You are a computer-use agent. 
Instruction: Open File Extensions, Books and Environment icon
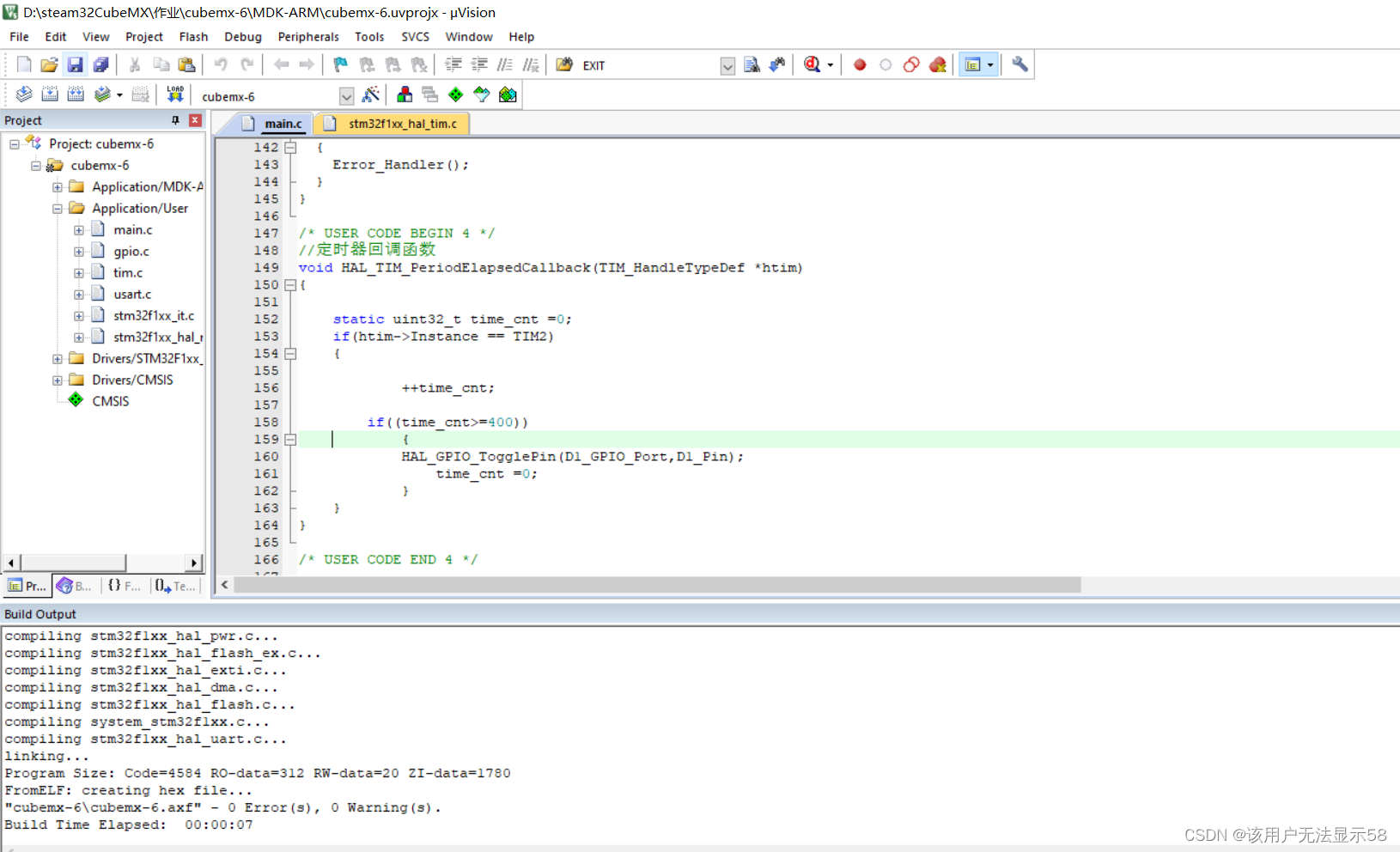[405, 94]
